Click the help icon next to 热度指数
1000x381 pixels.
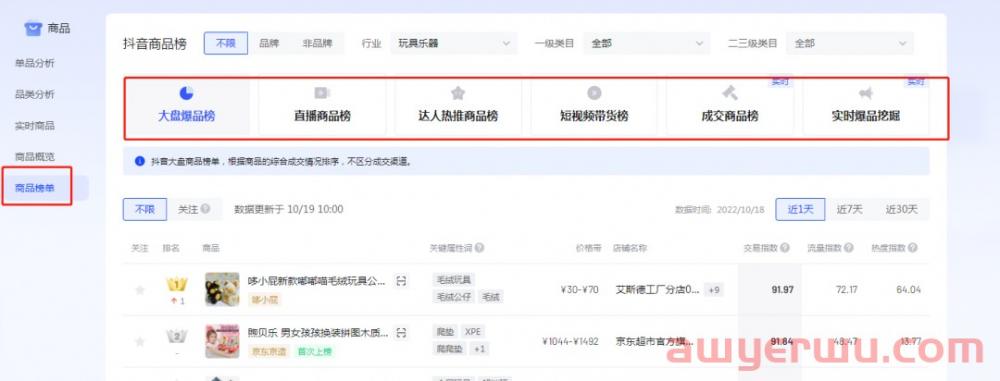pyautogui.click(x=913, y=248)
